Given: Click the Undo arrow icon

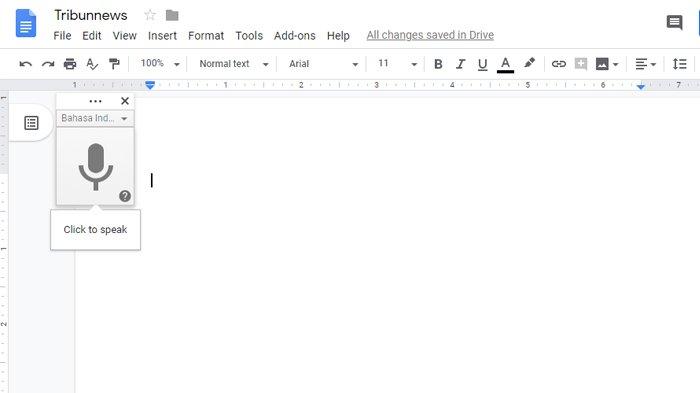Looking at the screenshot, I should click(x=25, y=64).
